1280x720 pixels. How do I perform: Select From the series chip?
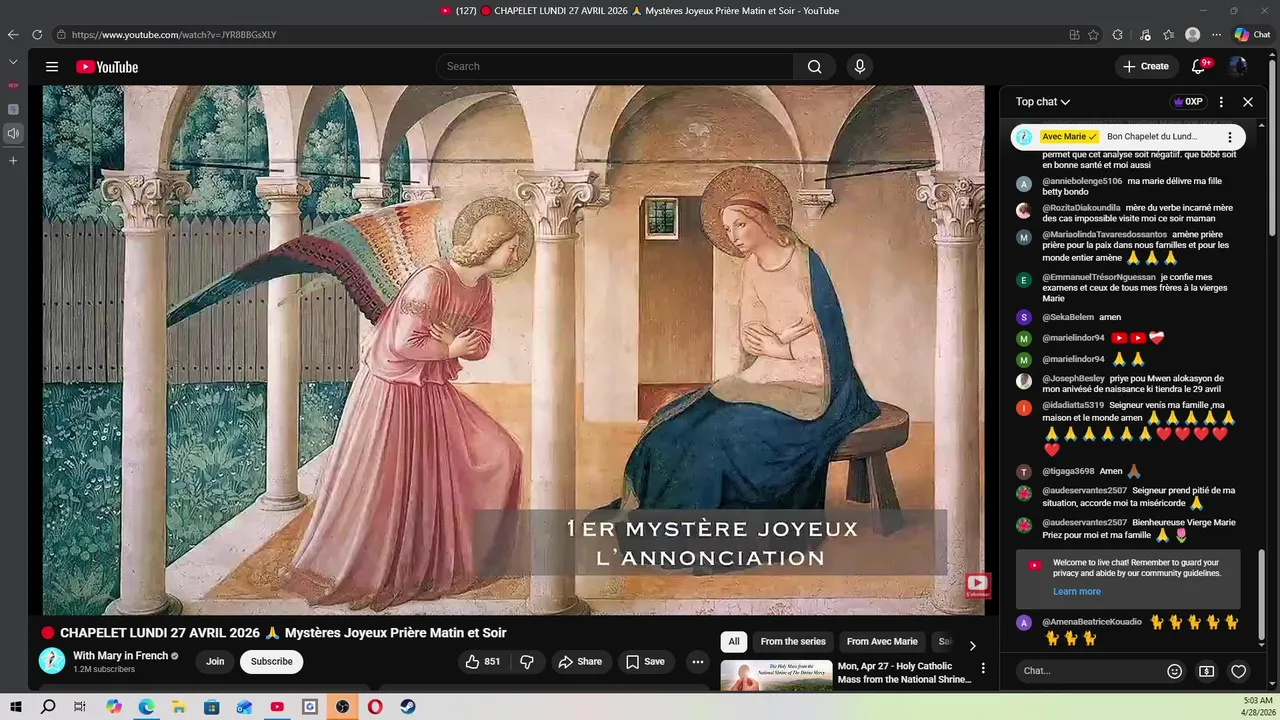tap(793, 642)
